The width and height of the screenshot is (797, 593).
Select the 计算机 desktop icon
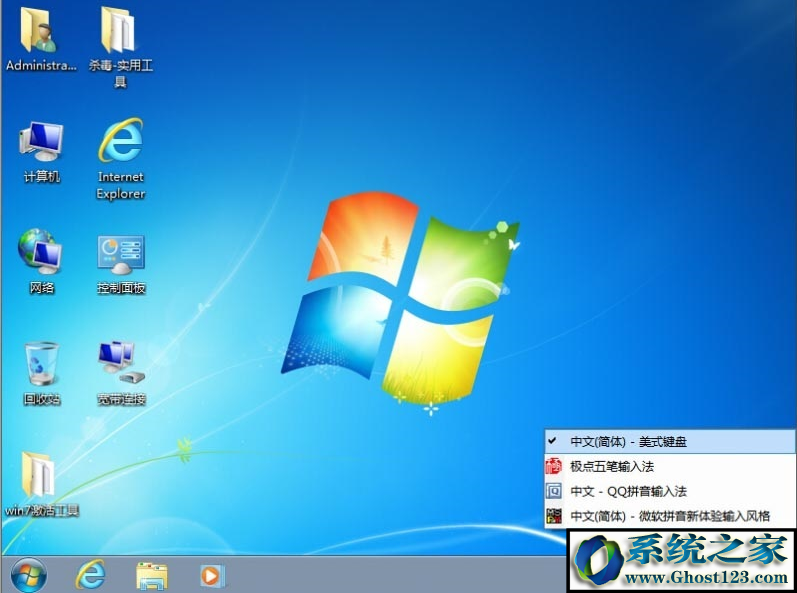(x=41, y=142)
